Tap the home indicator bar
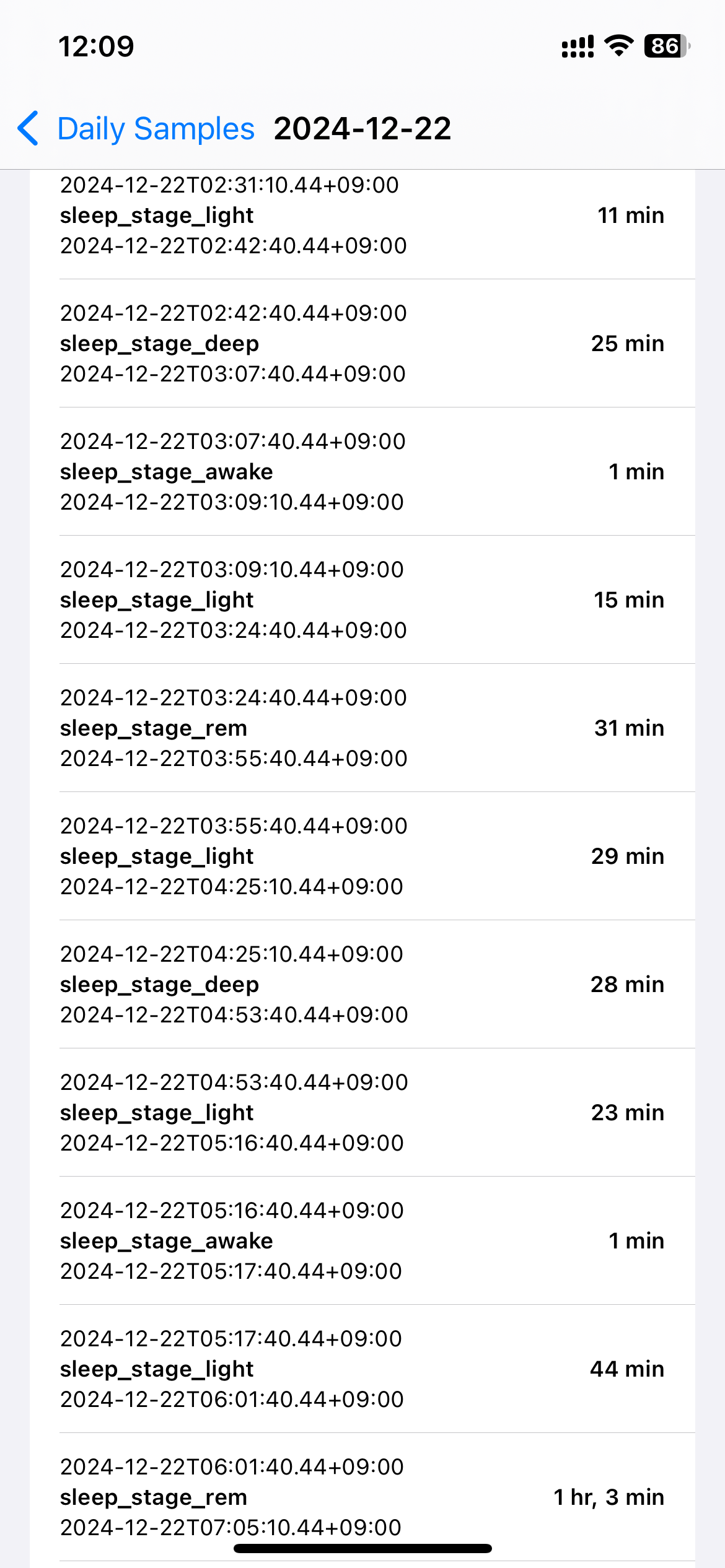The width and height of the screenshot is (725, 1568). tap(362, 1548)
